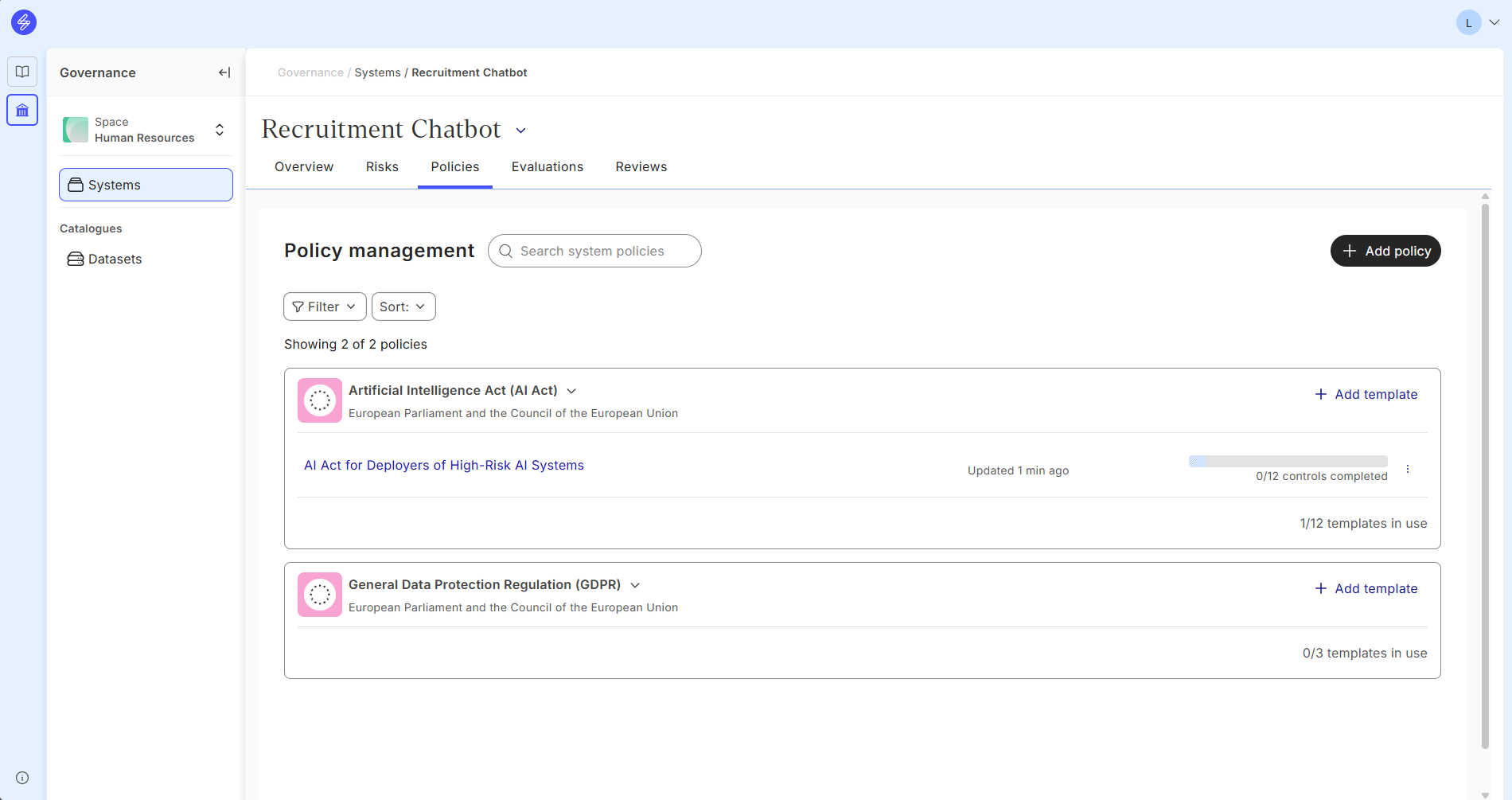Open AI Act for Deployers template link
This screenshot has height=800, width=1512.
(x=443, y=465)
